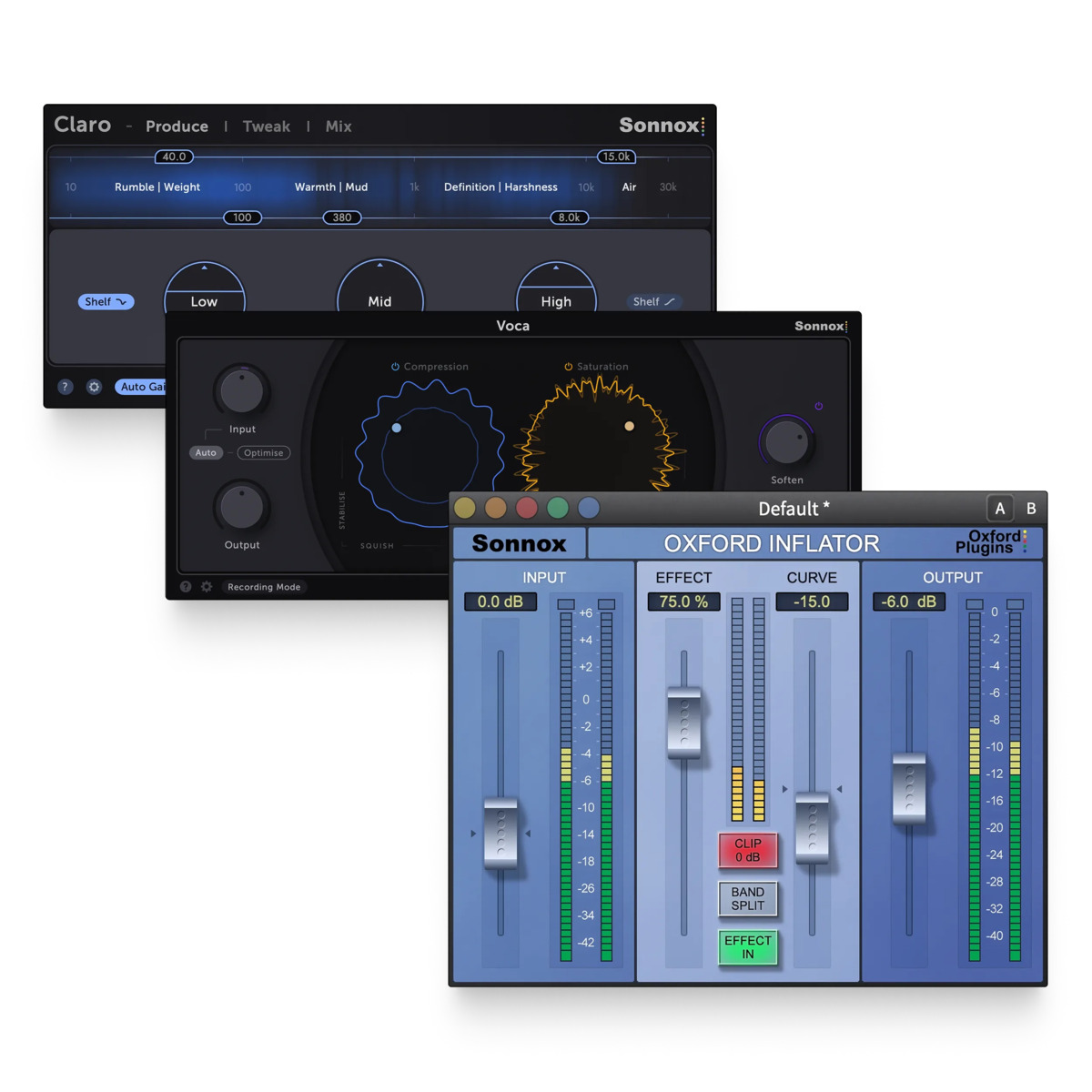Click the Input knob in Voca
The width and height of the screenshot is (1092, 1092).
tap(241, 390)
